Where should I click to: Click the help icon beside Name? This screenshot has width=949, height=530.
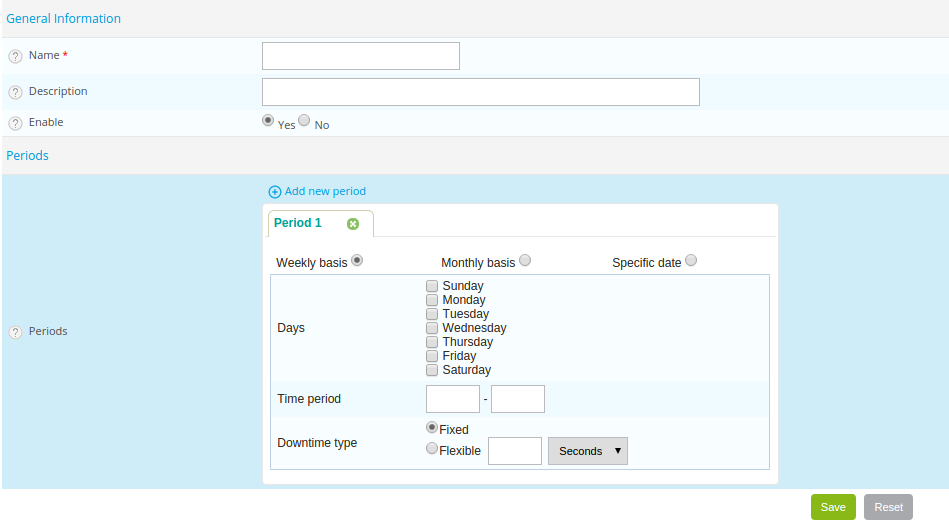pos(15,56)
